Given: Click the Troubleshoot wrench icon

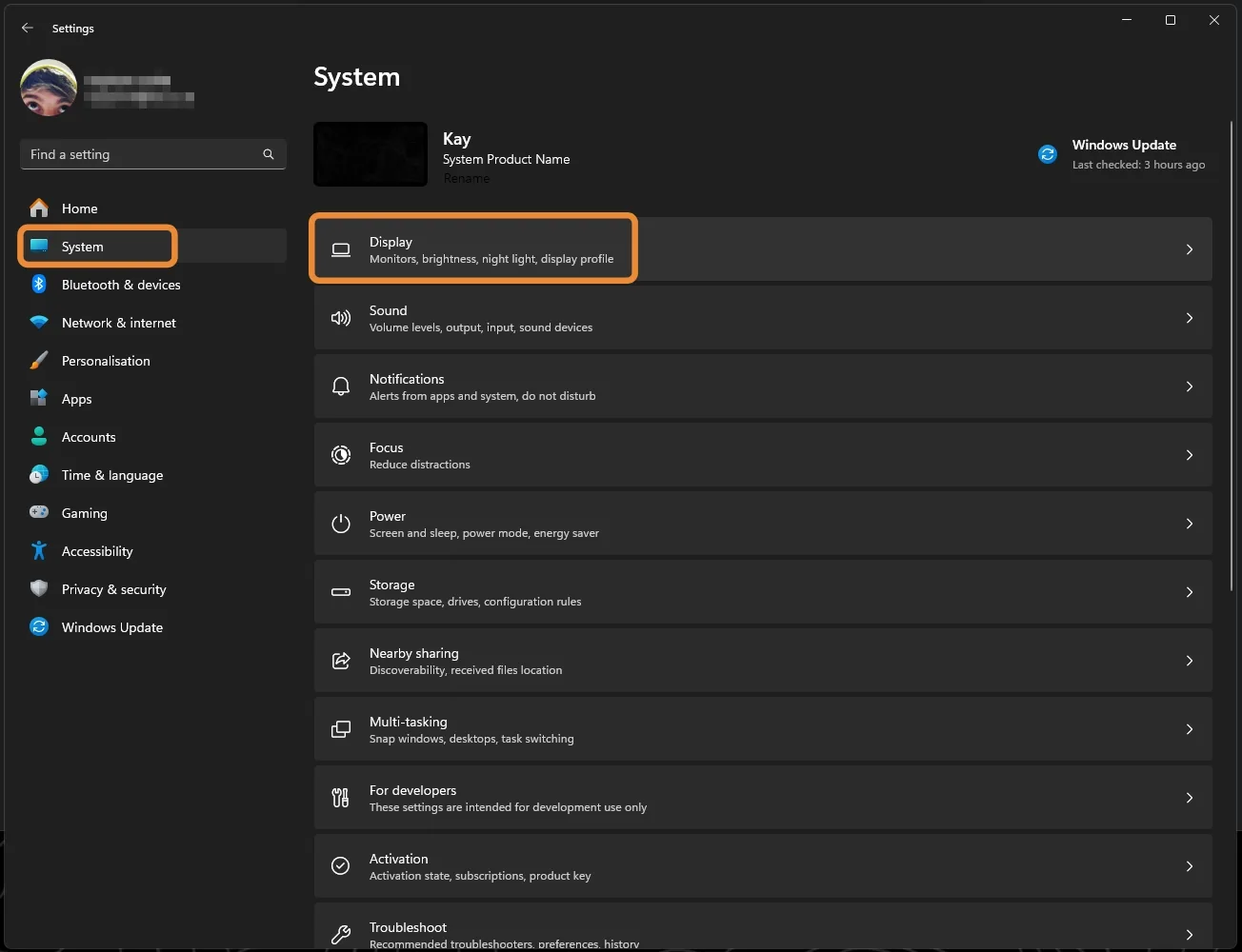Looking at the screenshot, I should coord(341,935).
